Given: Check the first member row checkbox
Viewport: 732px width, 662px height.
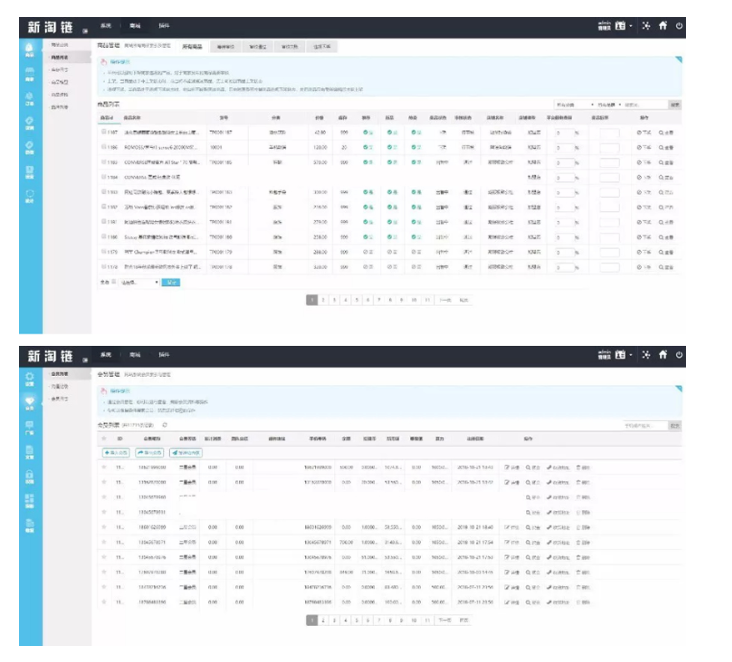Looking at the screenshot, I should pos(104,467).
